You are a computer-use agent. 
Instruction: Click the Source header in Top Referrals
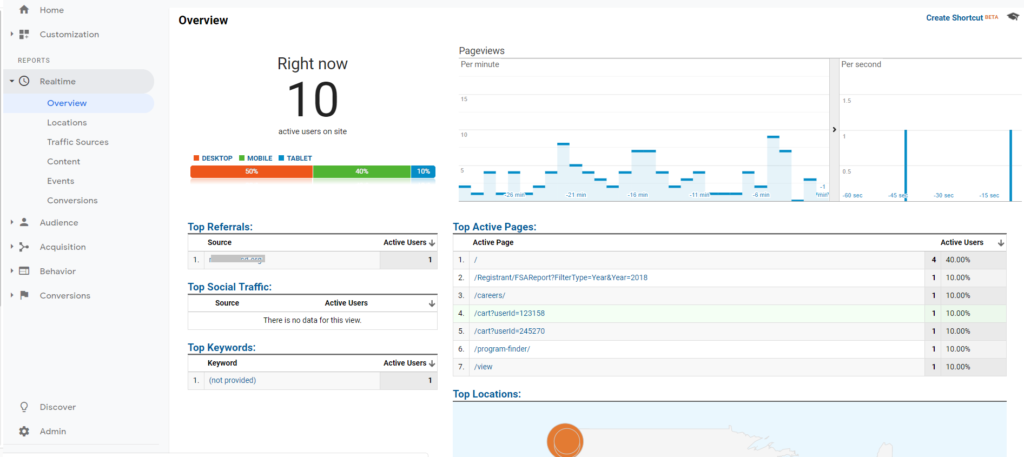(219, 242)
